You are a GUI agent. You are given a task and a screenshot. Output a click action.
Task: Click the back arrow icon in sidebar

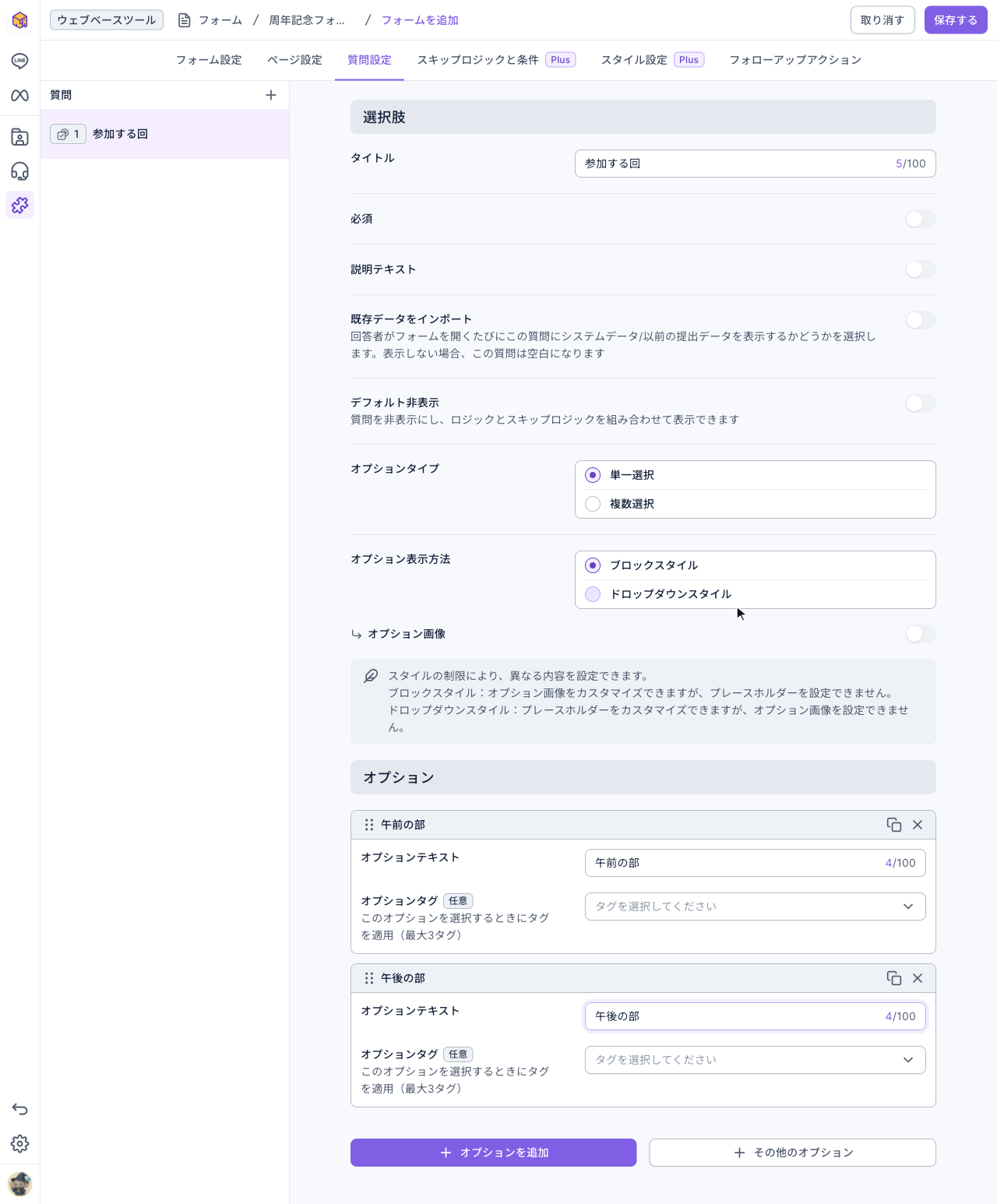pyautogui.click(x=19, y=1109)
